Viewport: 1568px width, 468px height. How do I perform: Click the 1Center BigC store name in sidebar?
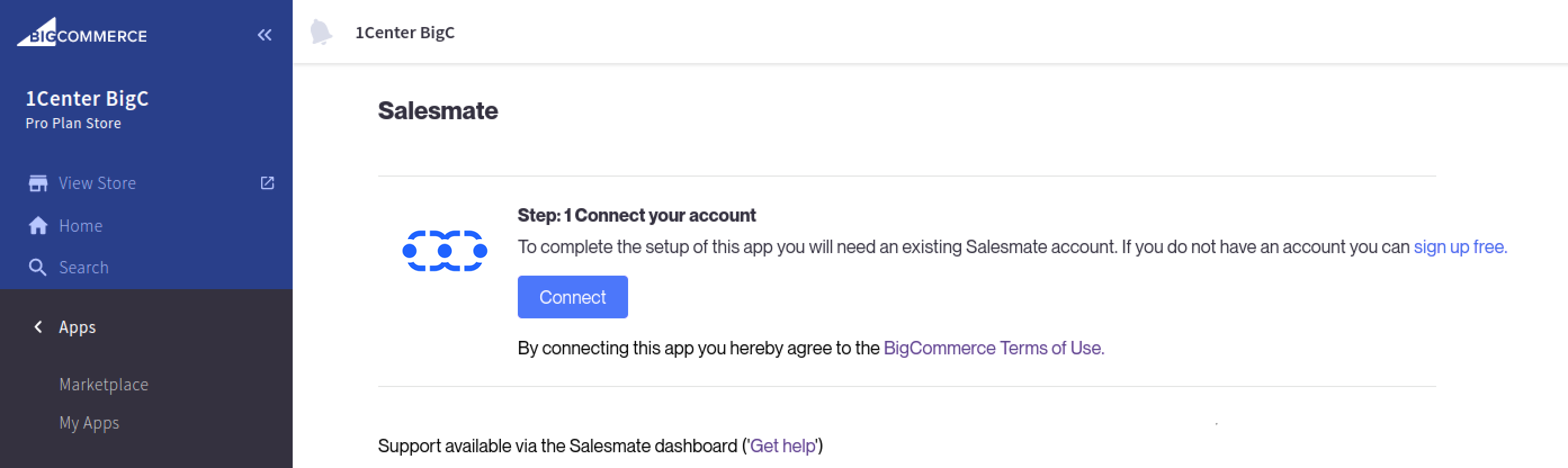(x=87, y=98)
